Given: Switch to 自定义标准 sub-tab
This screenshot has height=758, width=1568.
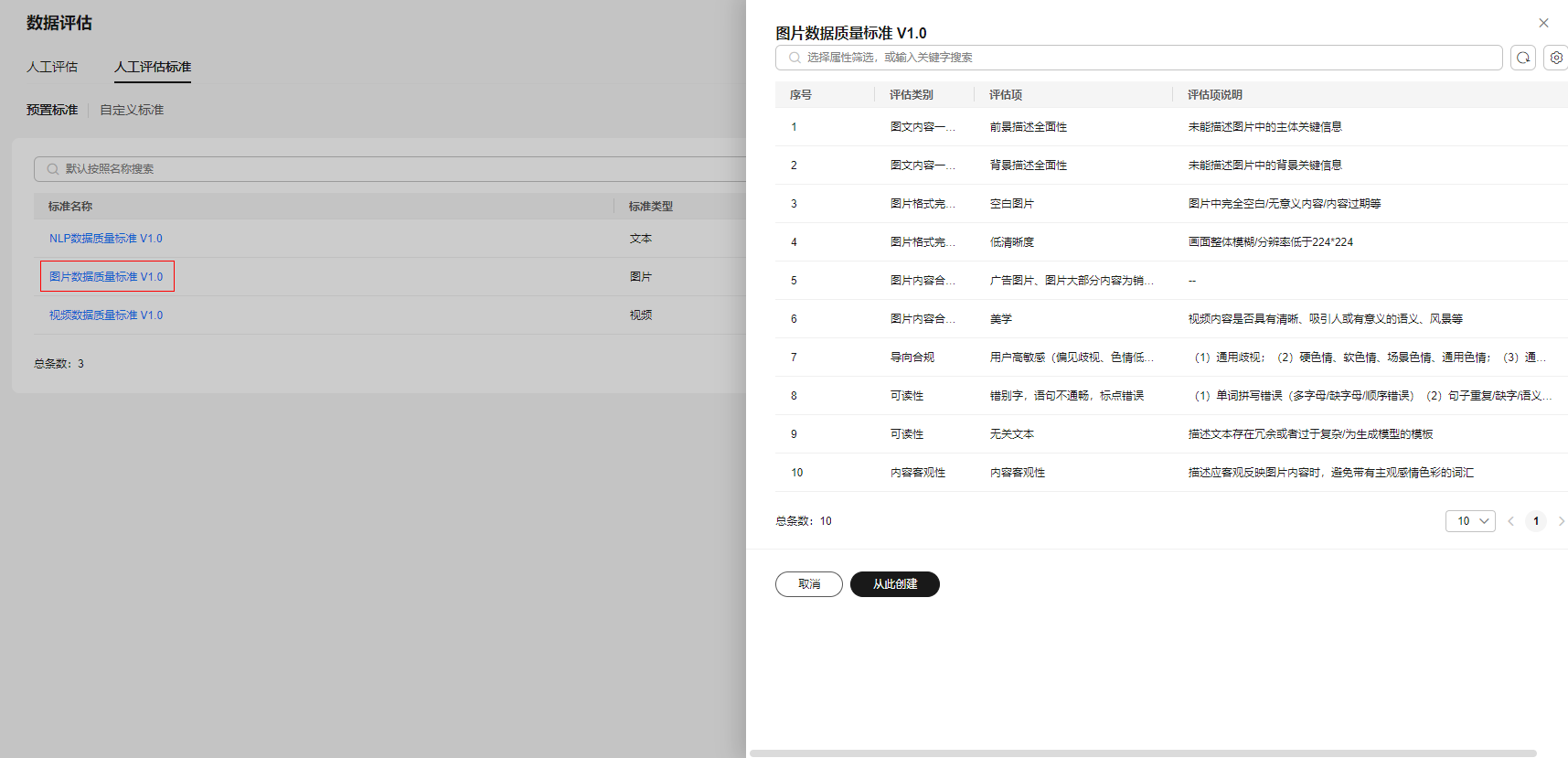Looking at the screenshot, I should [x=132, y=110].
